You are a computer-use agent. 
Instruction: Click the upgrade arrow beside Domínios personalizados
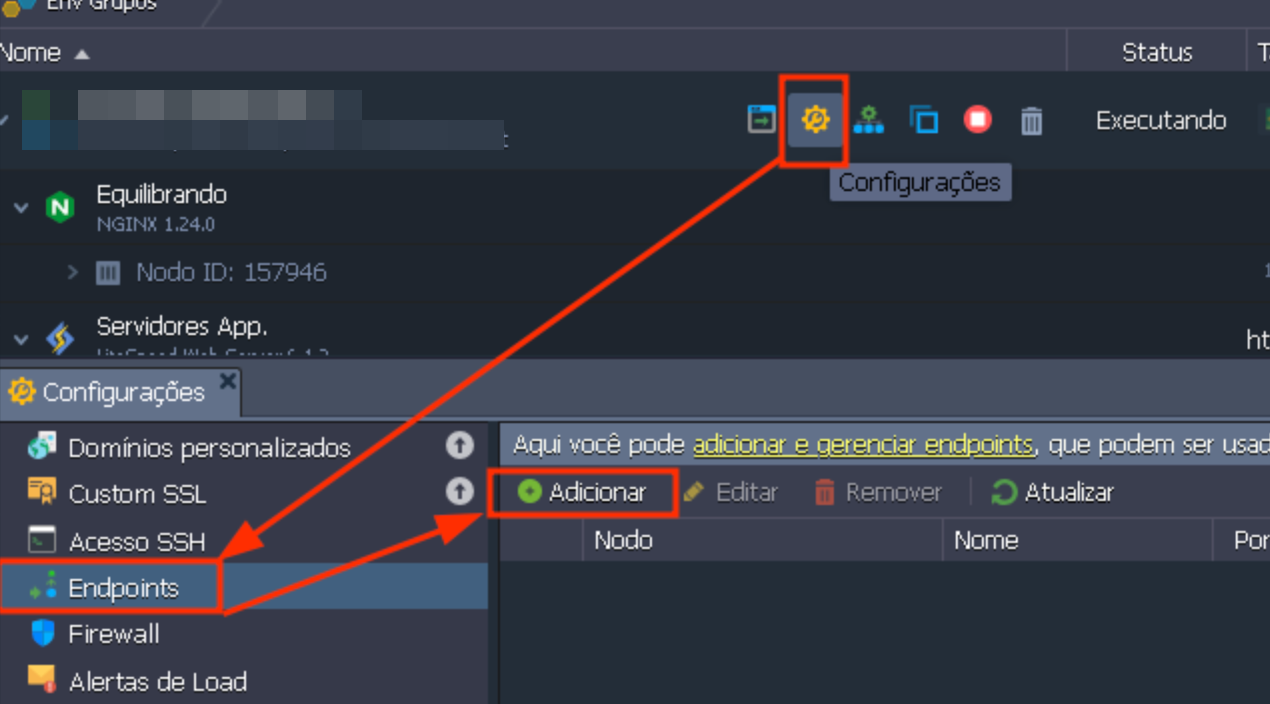(x=459, y=445)
